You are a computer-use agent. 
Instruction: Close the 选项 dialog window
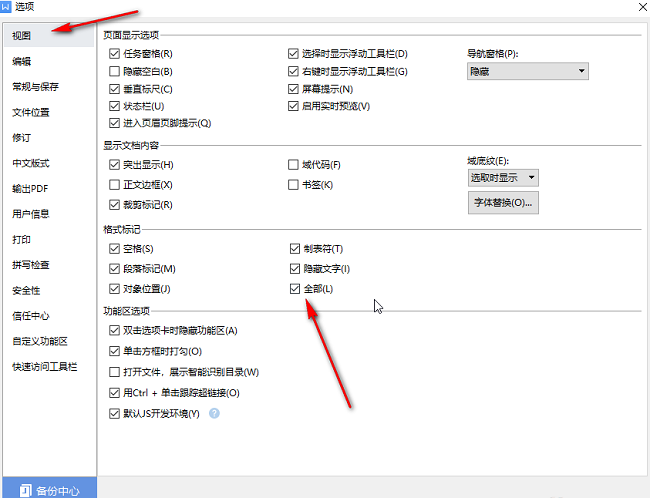click(x=638, y=8)
